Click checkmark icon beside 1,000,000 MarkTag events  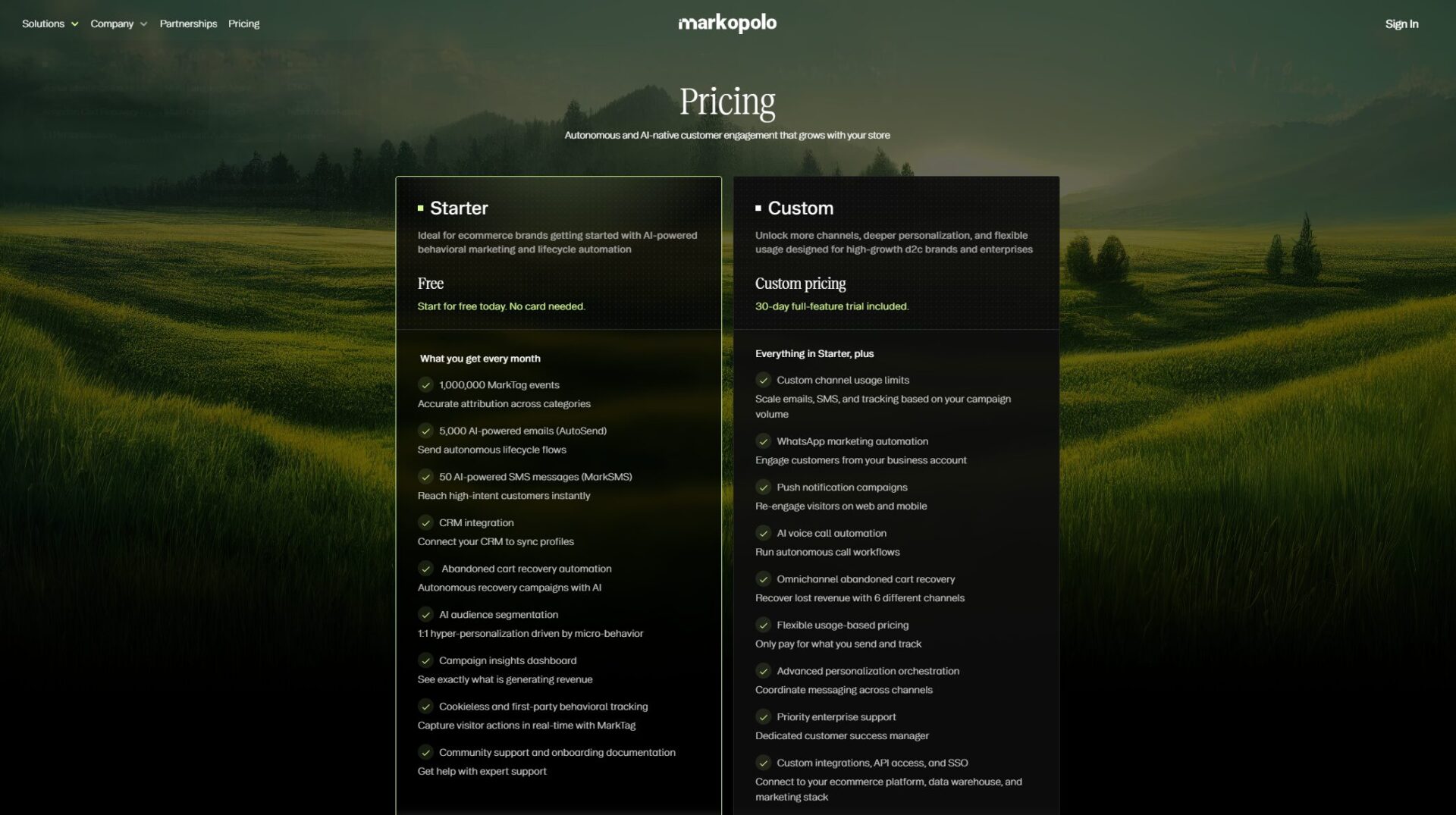426,385
